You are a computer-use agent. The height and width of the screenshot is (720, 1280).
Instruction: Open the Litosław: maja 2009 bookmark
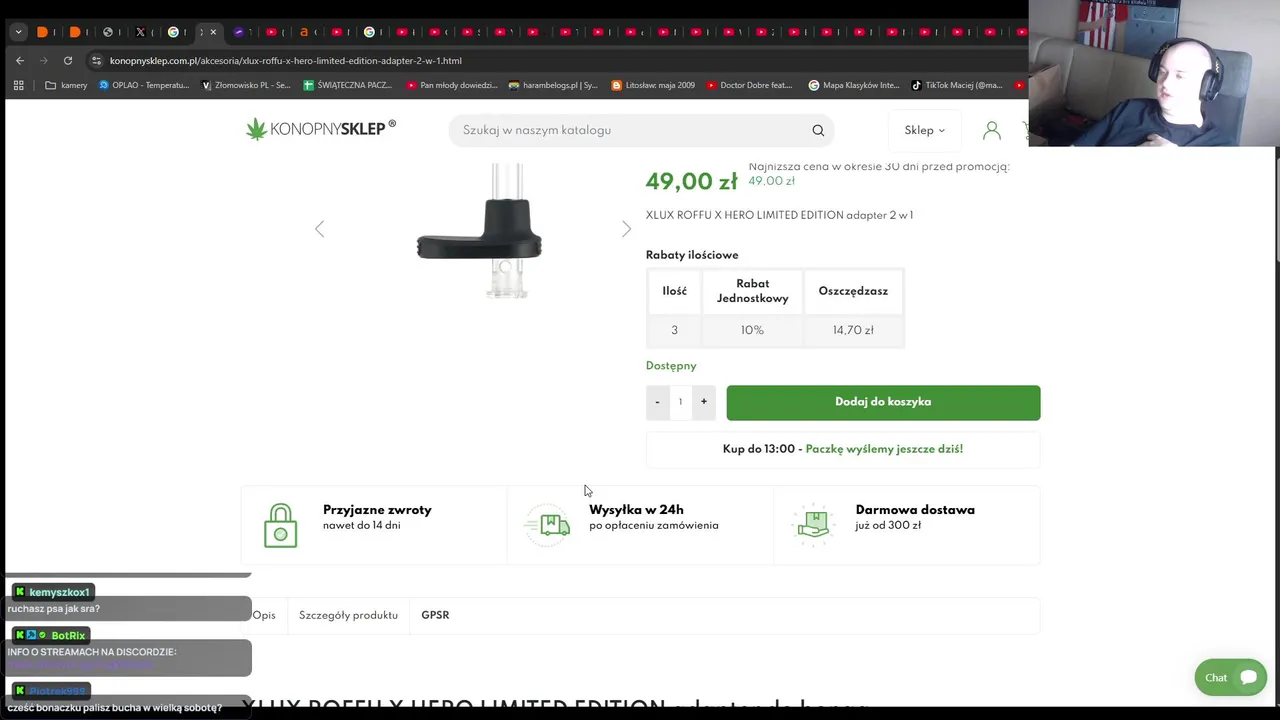click(x=654, y=85)
